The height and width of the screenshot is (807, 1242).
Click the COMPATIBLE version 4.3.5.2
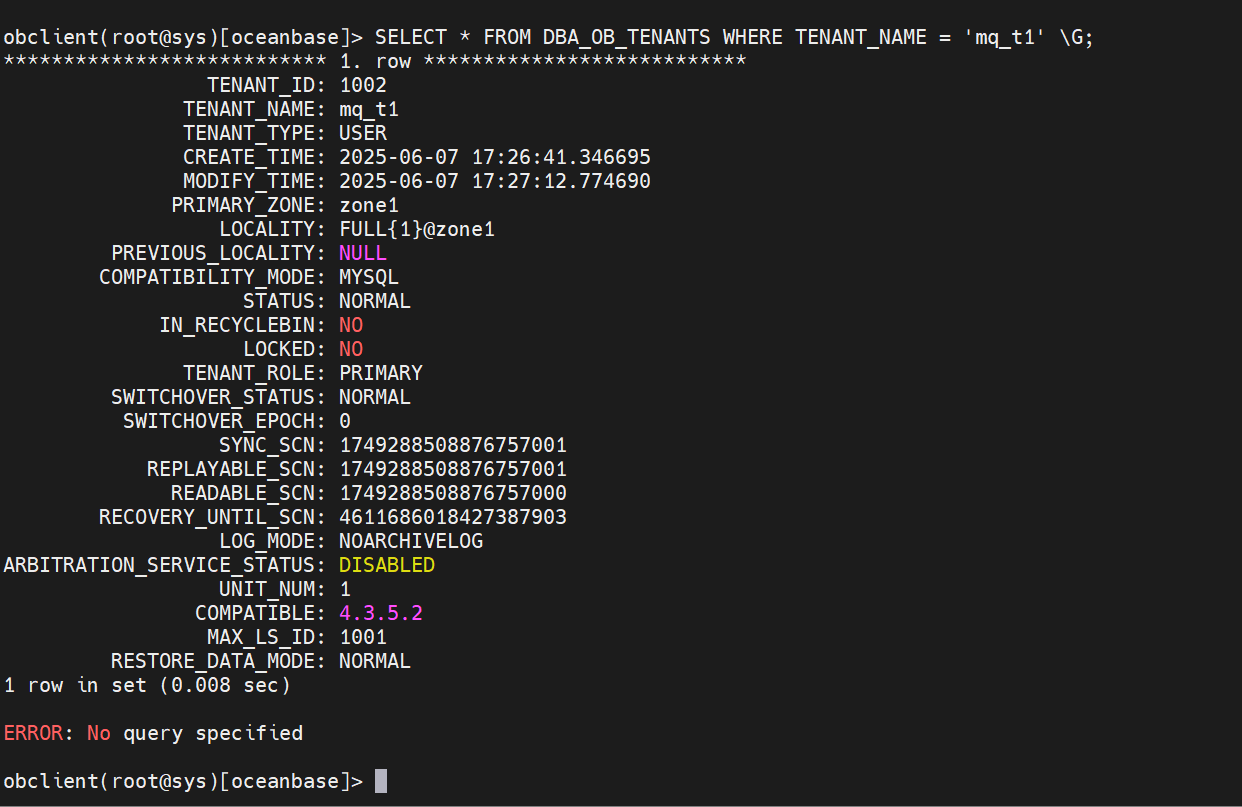coord(381,613)
